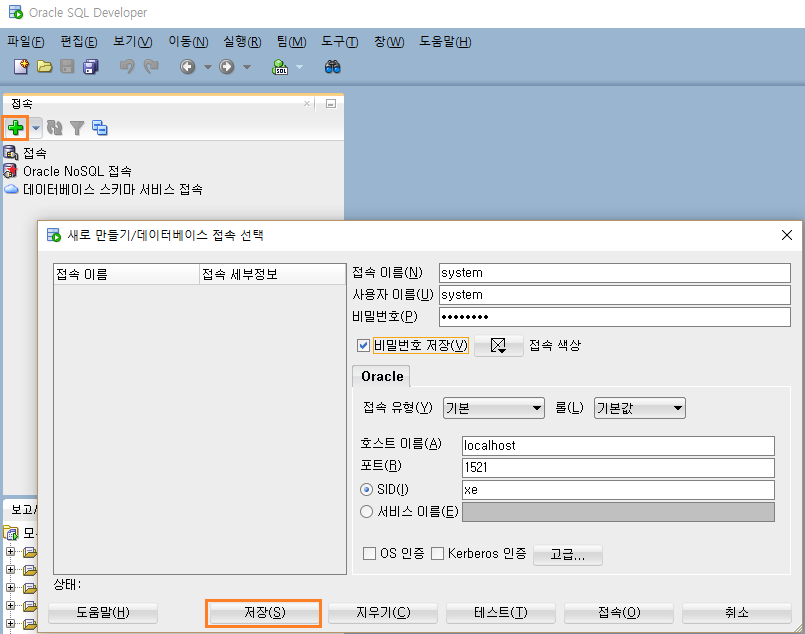Image resolution: width=805 pixels, height=634 pixels.
Task: Click the Forward navigation arrow icon
Action: [x=226, y=67]
